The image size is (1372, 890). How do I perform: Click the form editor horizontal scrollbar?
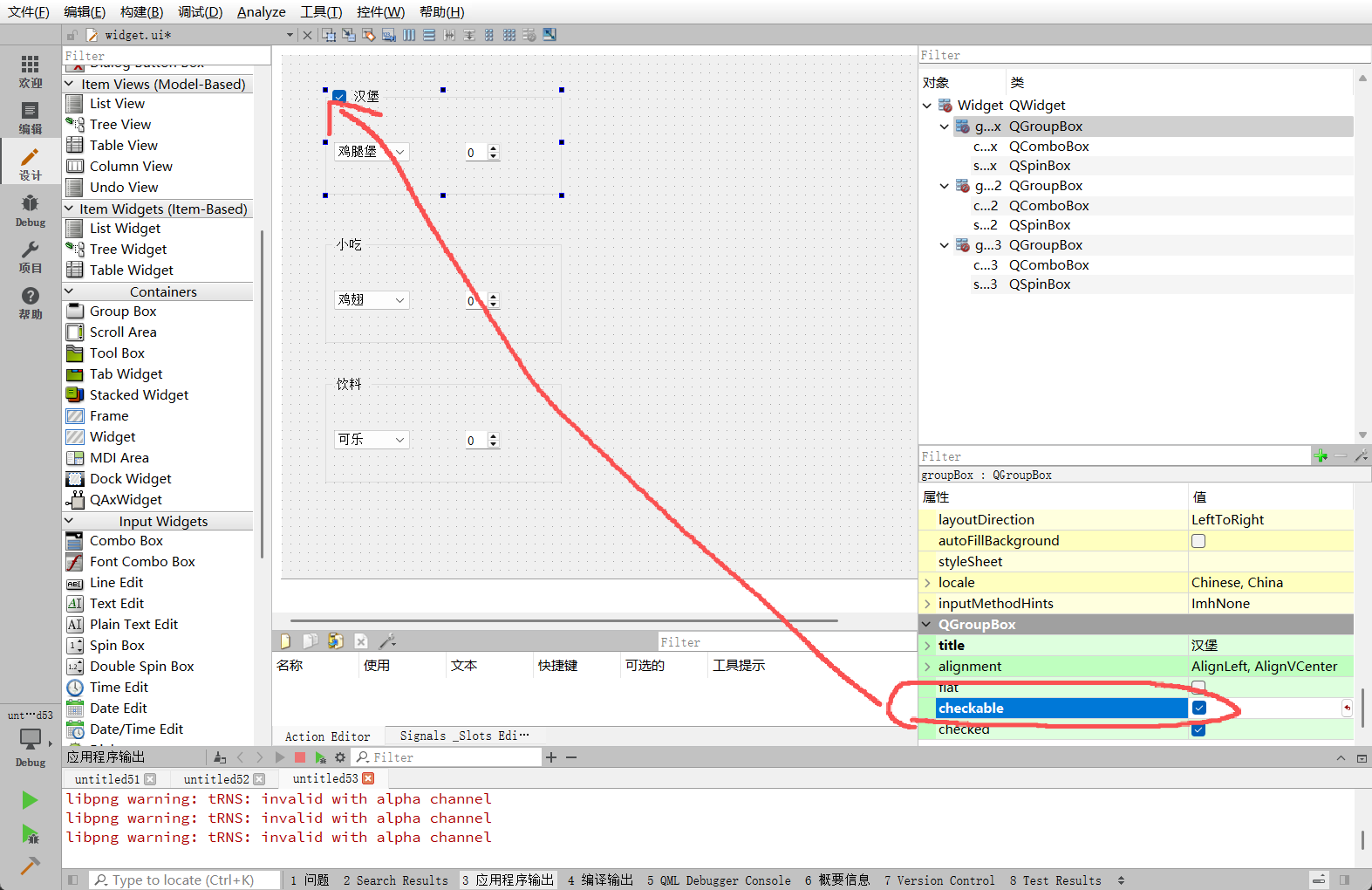coord(563,621)
